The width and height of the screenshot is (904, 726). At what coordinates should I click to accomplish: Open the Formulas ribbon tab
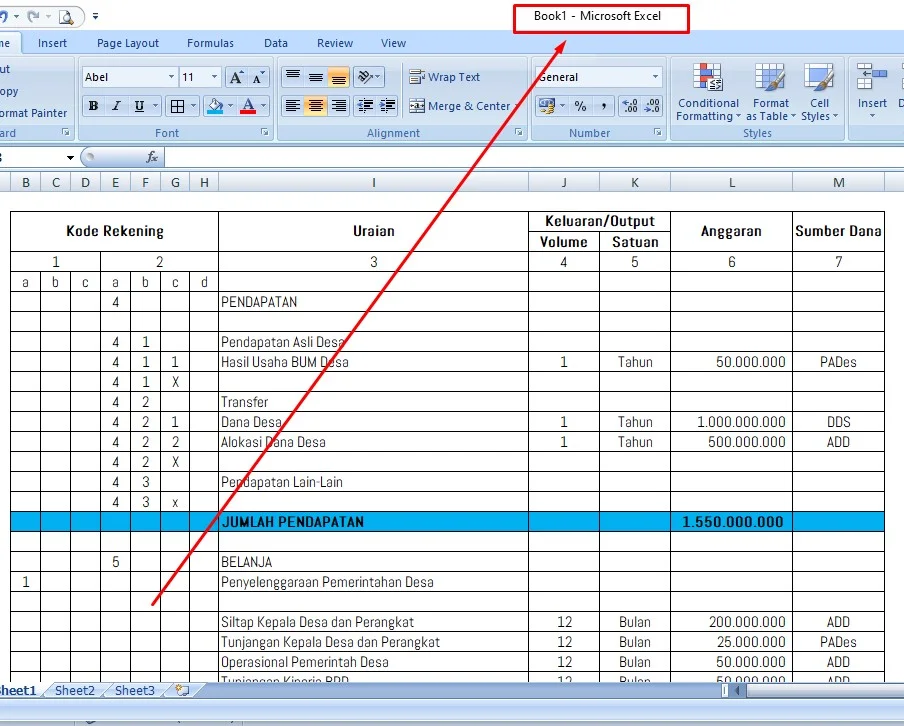pos(210,43)
